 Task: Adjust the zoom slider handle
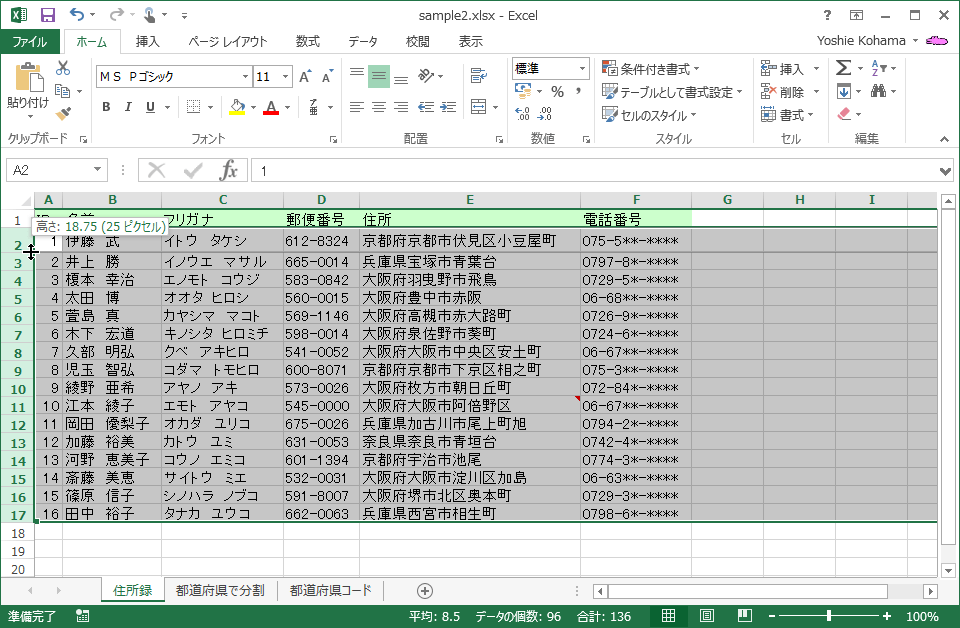828,616
